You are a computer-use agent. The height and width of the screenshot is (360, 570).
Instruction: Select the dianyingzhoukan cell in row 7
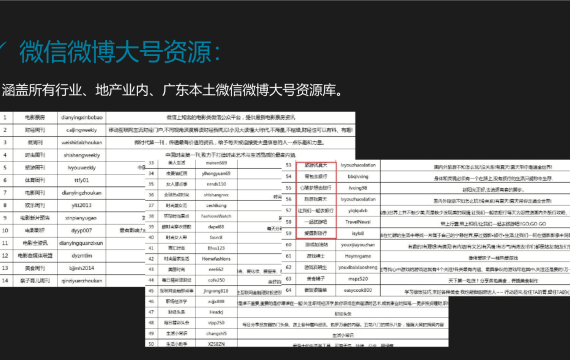click(x=82, y=193)
